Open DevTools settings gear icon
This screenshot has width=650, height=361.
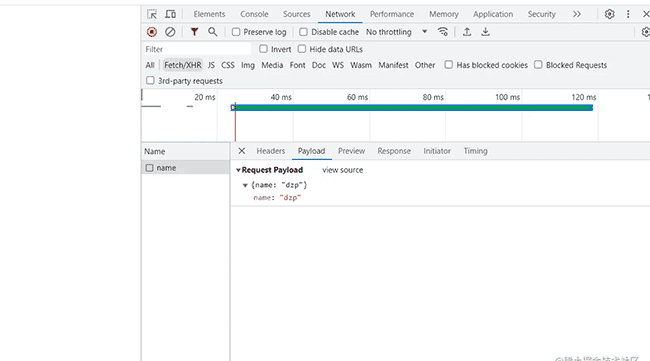tap(609, 14)
